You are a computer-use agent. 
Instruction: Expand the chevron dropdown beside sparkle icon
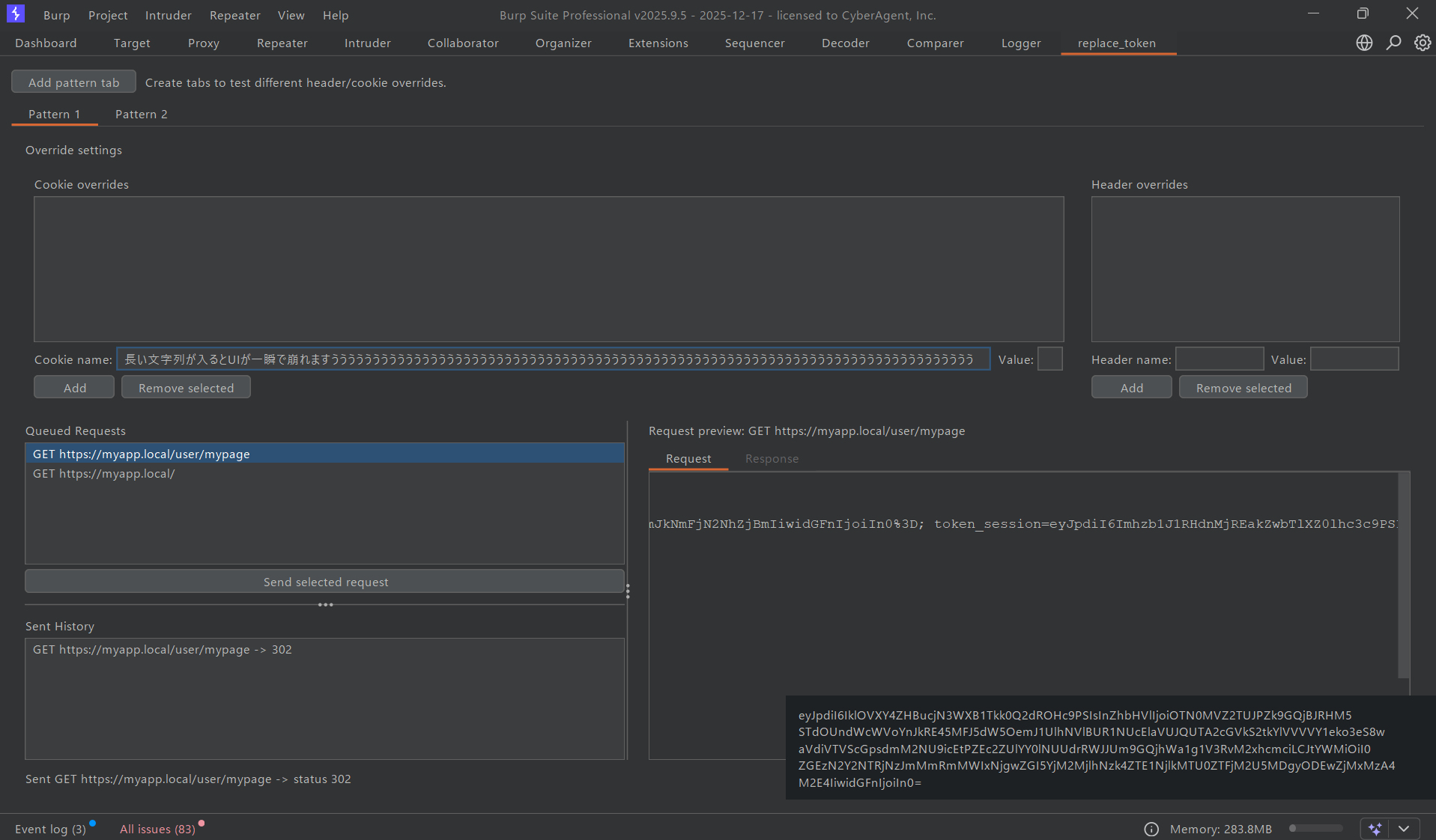[x=1404, y=829]
